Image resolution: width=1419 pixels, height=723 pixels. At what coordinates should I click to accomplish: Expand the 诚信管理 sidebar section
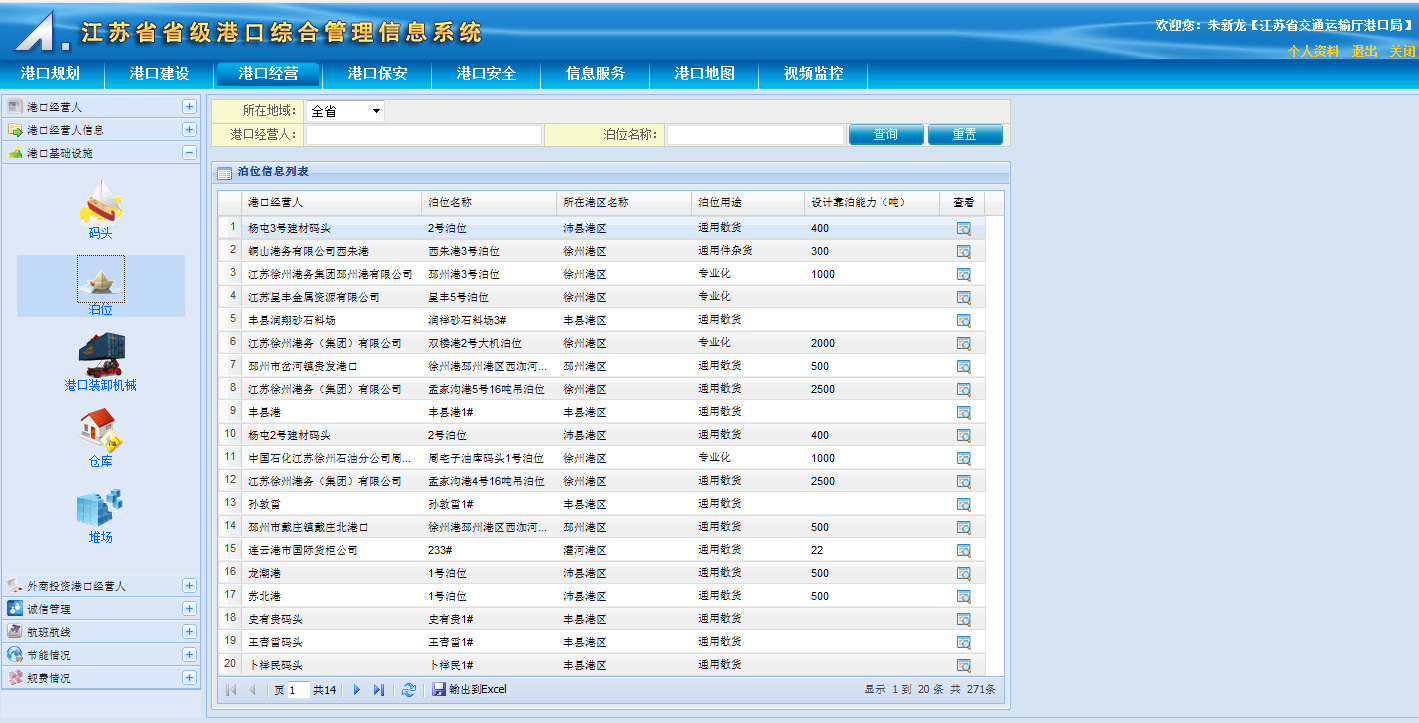coord(189,609)
